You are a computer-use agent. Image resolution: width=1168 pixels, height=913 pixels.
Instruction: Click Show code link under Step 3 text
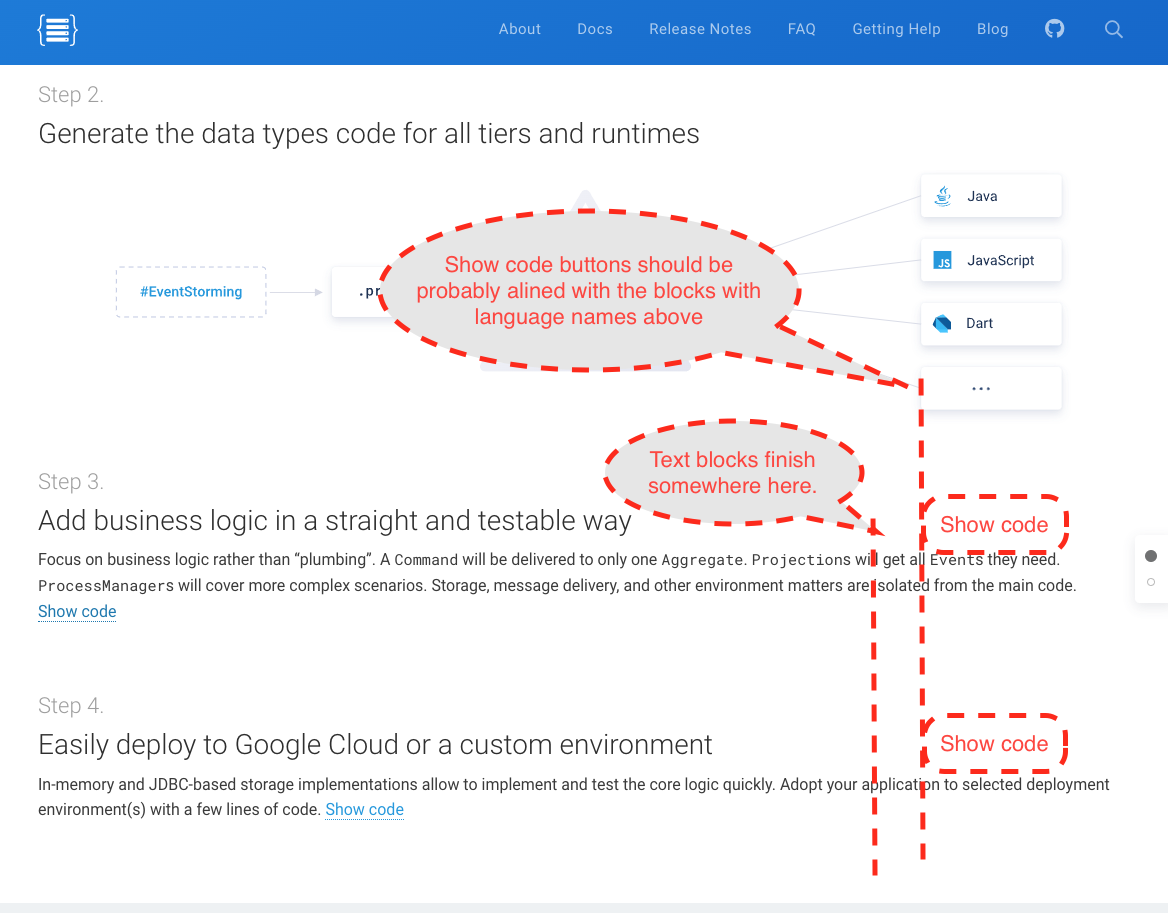coord(77,611)
